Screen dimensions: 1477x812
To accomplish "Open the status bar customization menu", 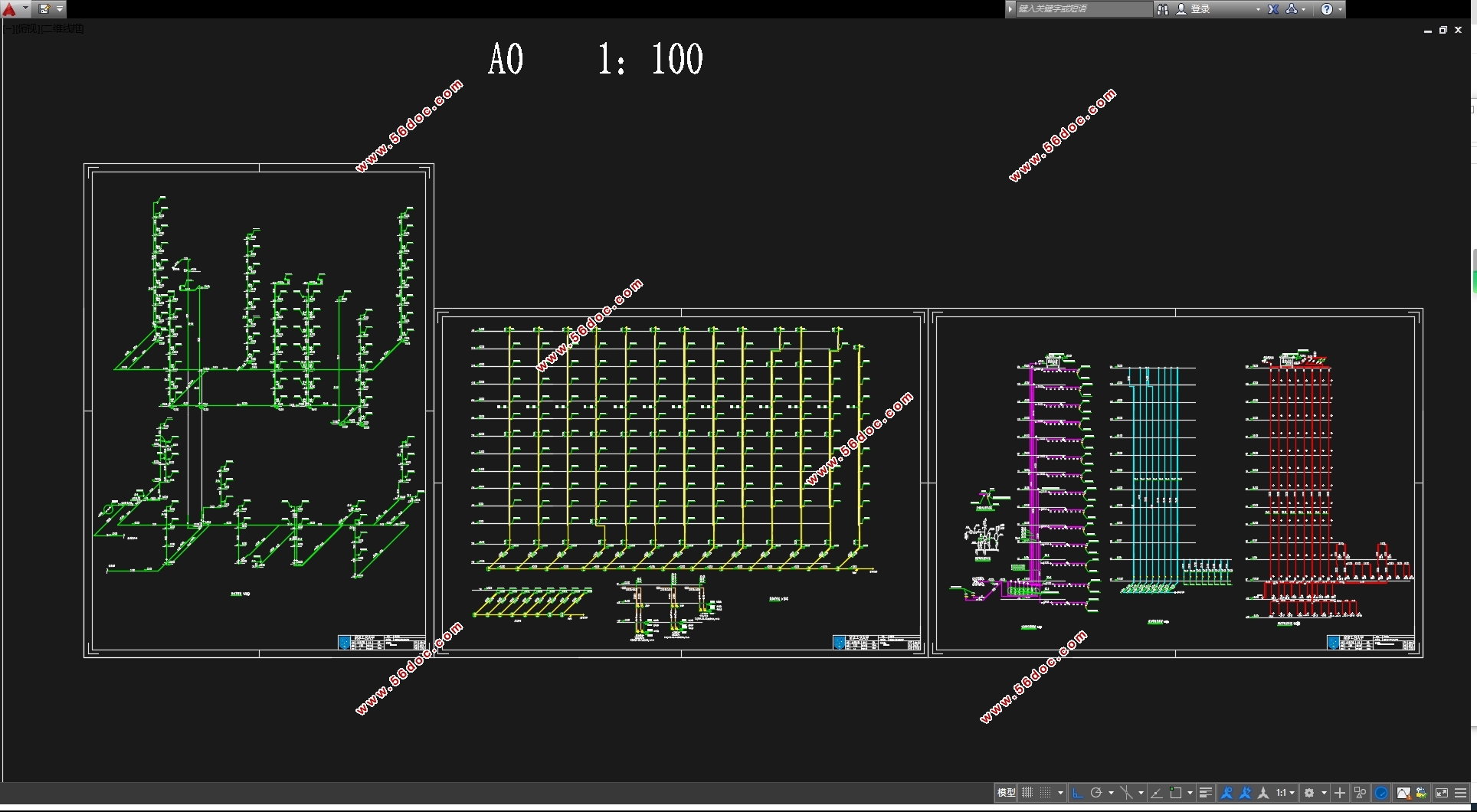I will click(1461, 793).
